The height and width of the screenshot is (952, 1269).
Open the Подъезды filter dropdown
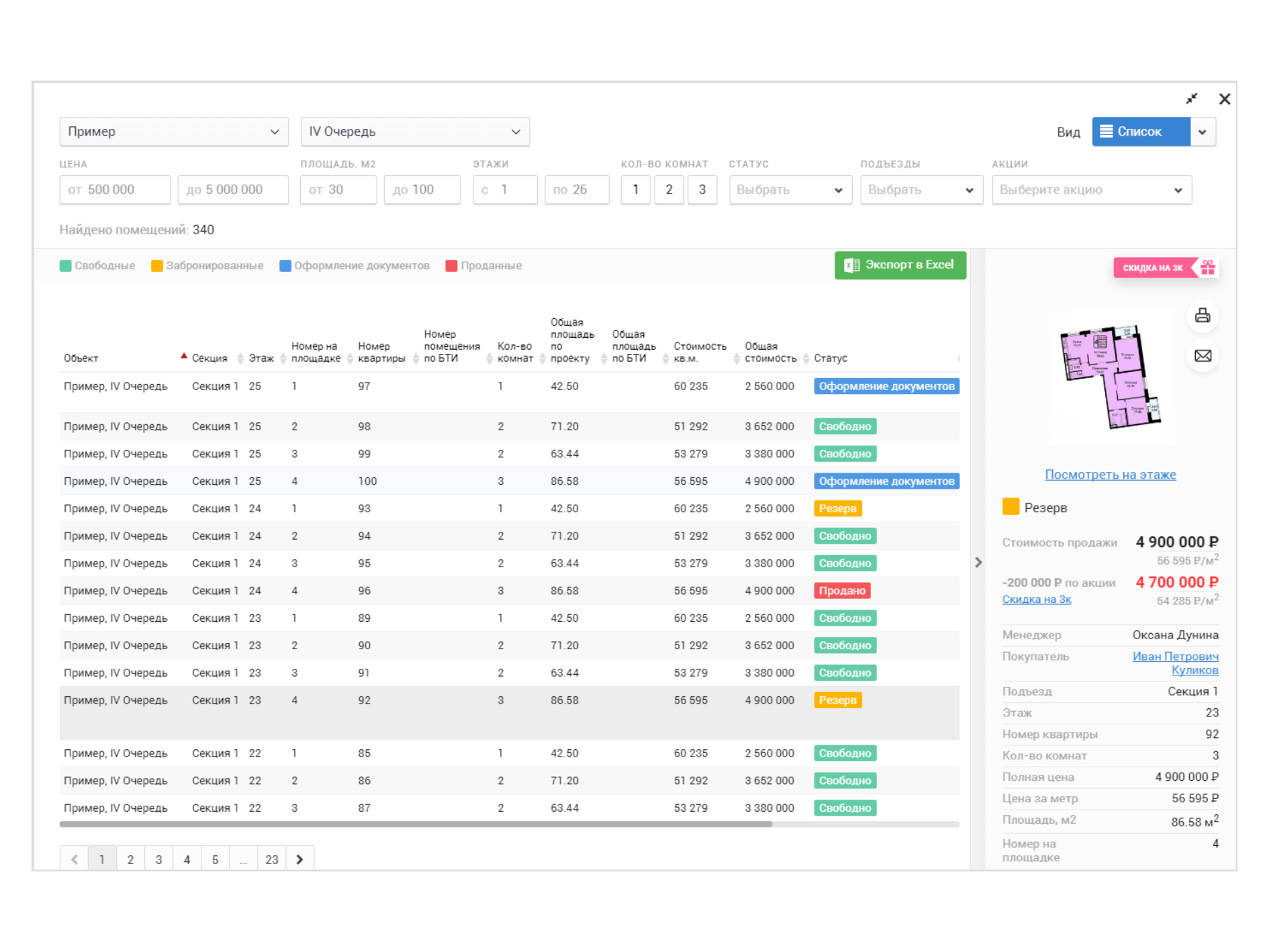(921, 190)
